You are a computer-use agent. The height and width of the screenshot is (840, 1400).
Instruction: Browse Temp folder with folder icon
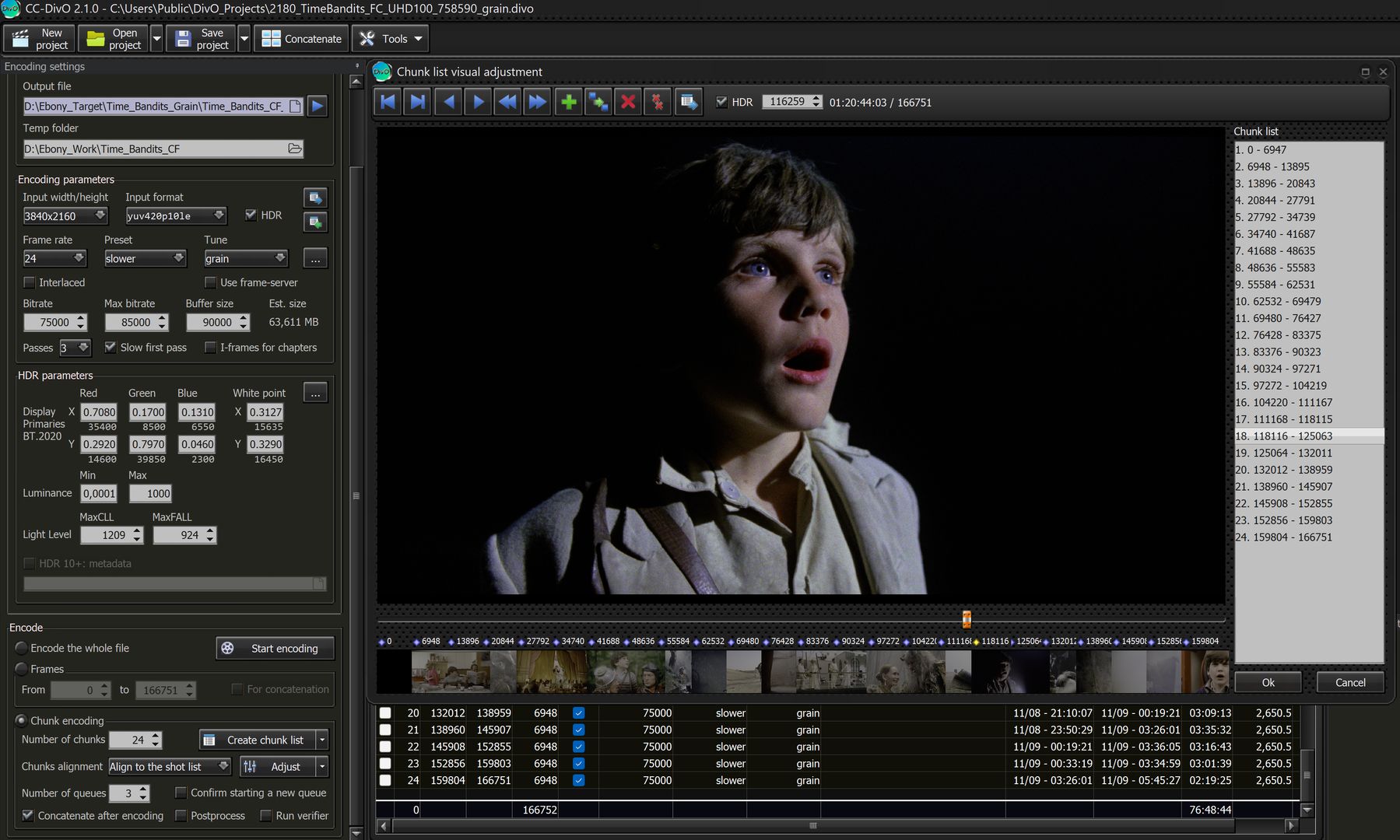(295, 149)
